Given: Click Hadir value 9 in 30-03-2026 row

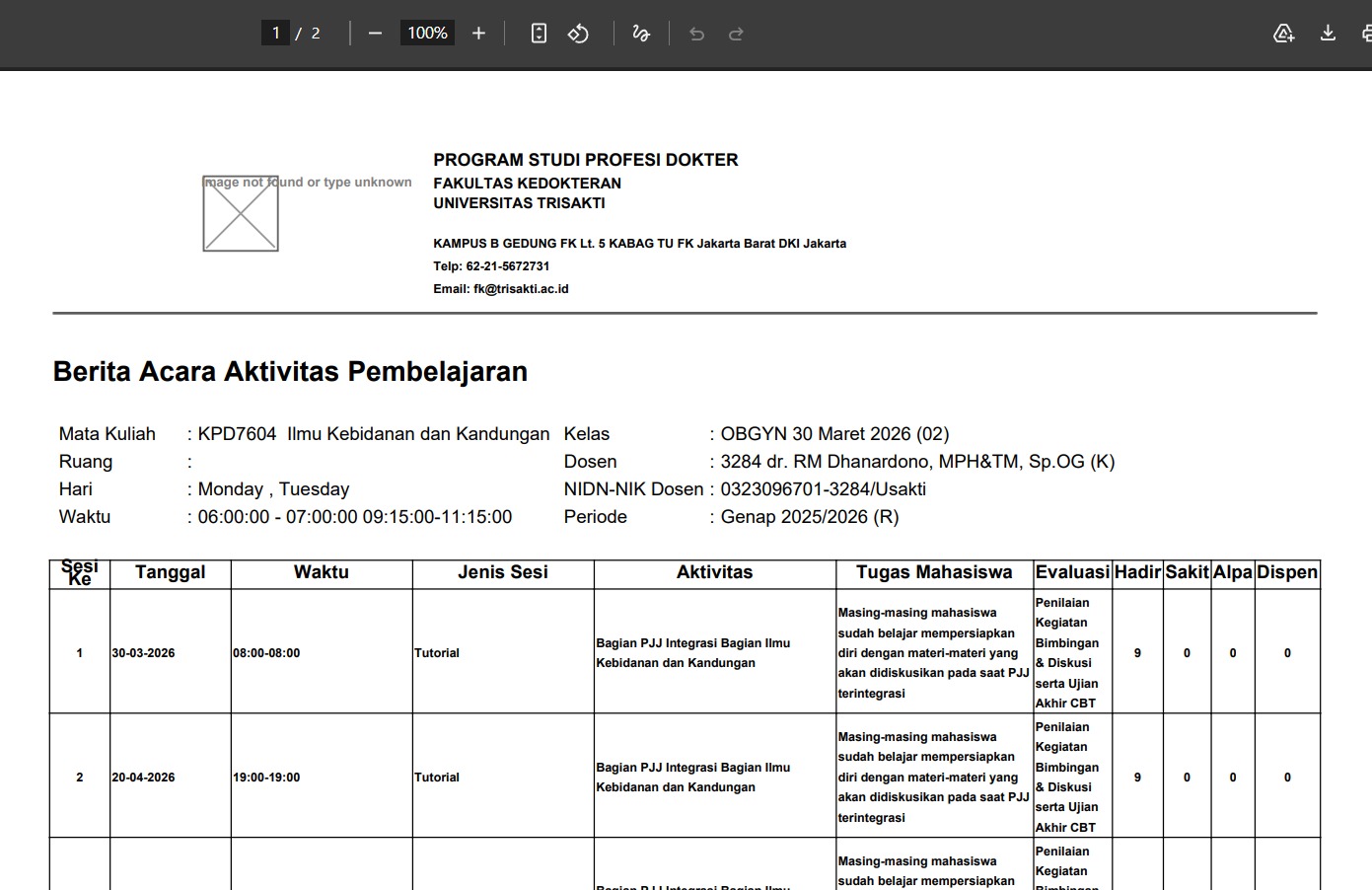Looking at the screenshot, I should [1137, 653].
